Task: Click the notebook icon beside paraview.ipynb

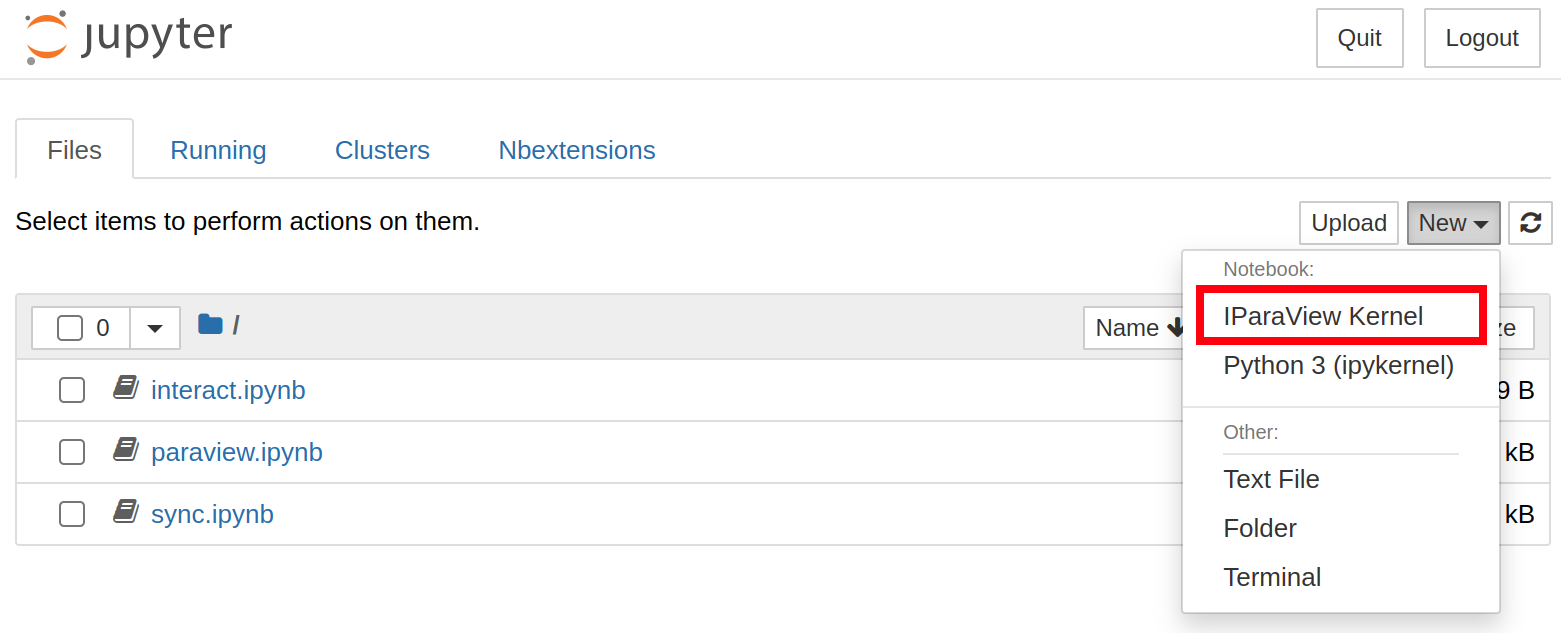Action: point(125,451)
